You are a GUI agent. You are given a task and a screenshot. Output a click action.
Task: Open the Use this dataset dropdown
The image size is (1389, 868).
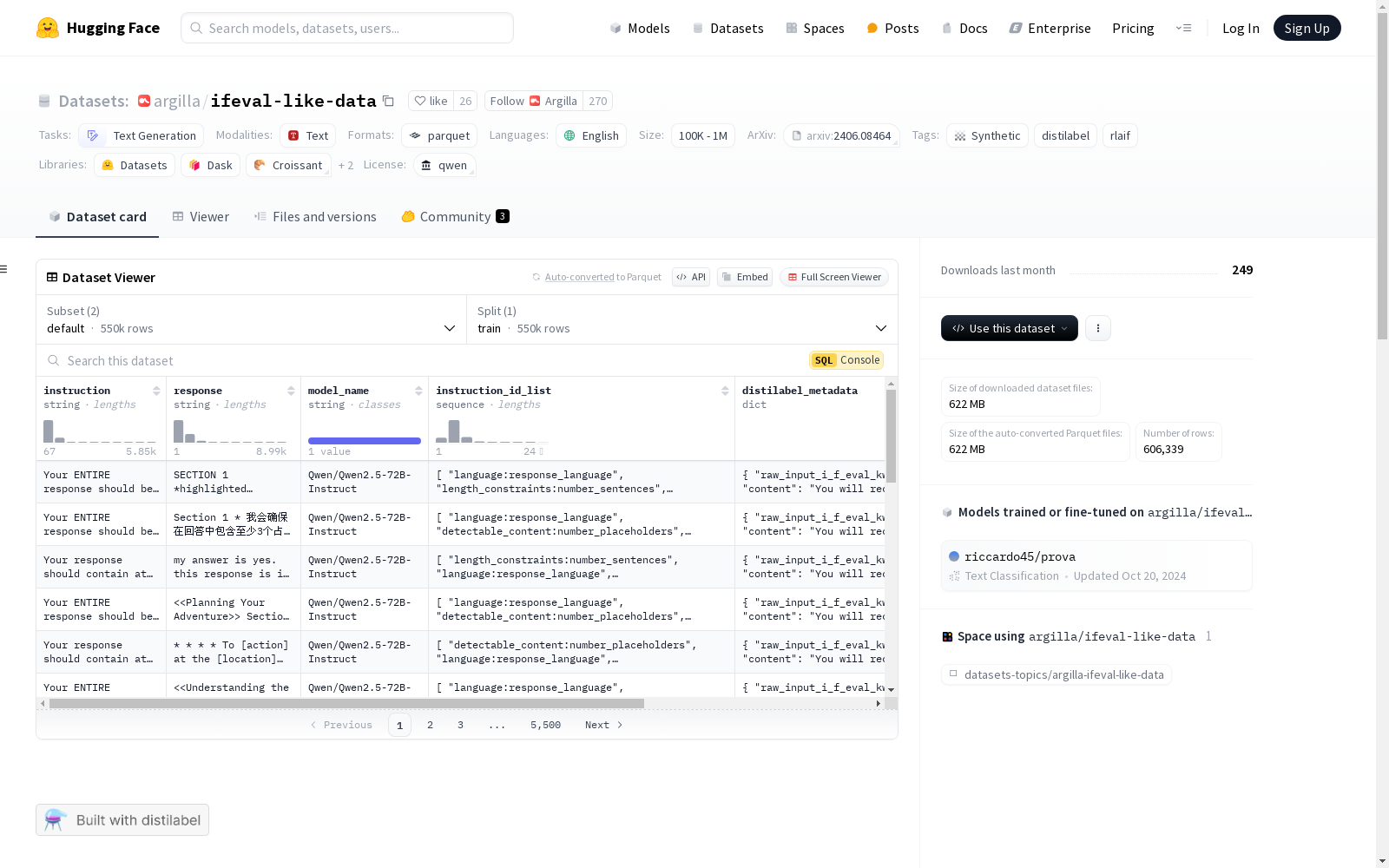pos(1010,328)
